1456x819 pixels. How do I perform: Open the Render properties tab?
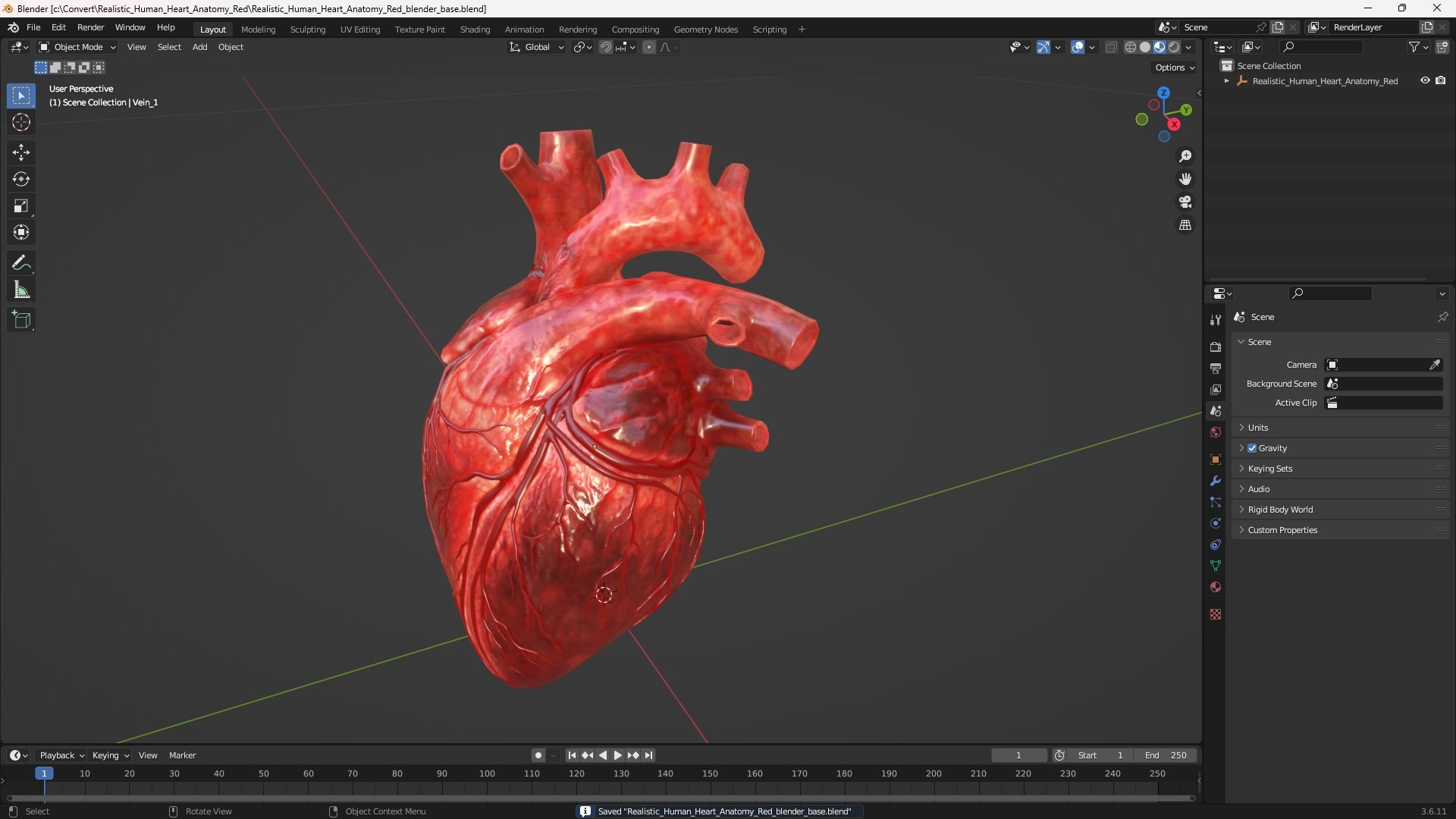(1216, 347)
